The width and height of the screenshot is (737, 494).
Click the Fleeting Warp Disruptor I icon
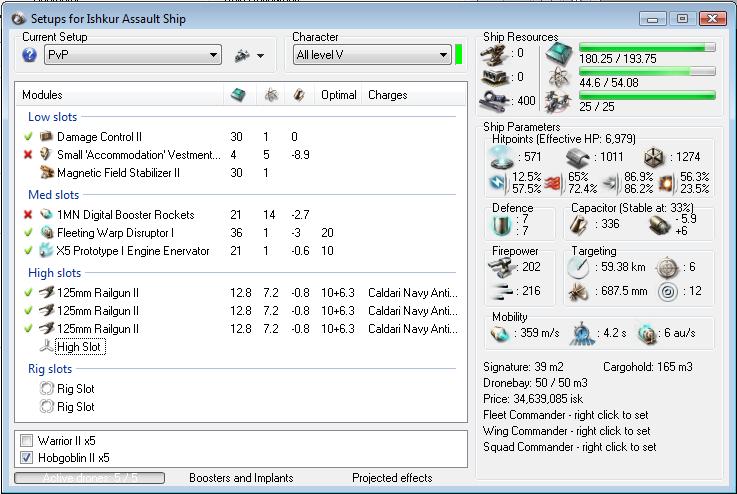tap(46, 232)
